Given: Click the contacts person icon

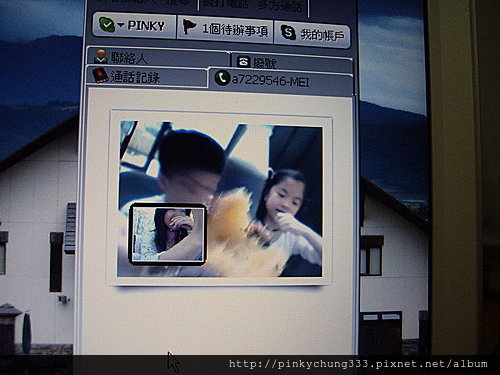Looking at the screenshot, I should point(100,56).
